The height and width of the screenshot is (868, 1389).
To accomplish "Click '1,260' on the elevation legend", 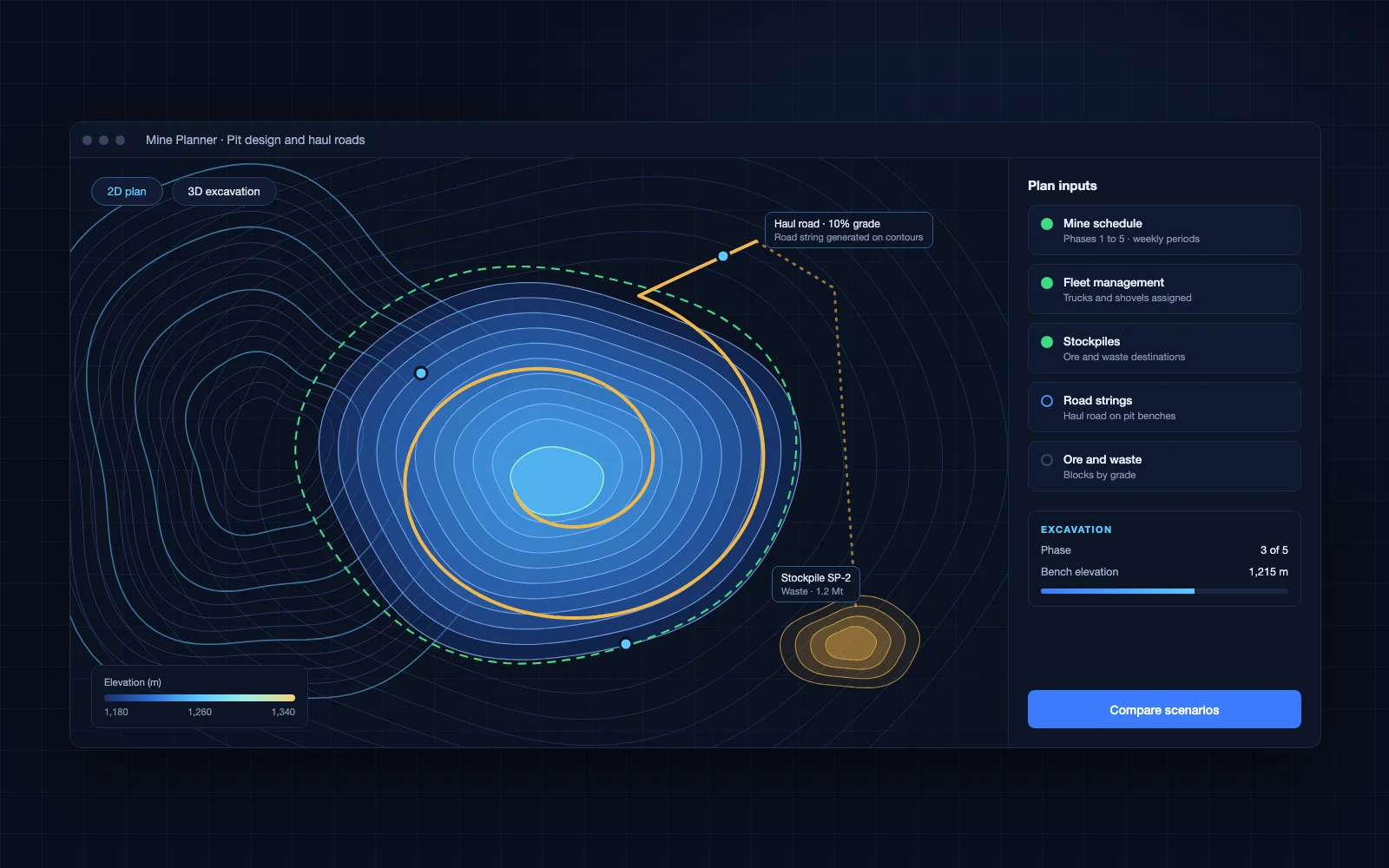I will coord(200,712).
